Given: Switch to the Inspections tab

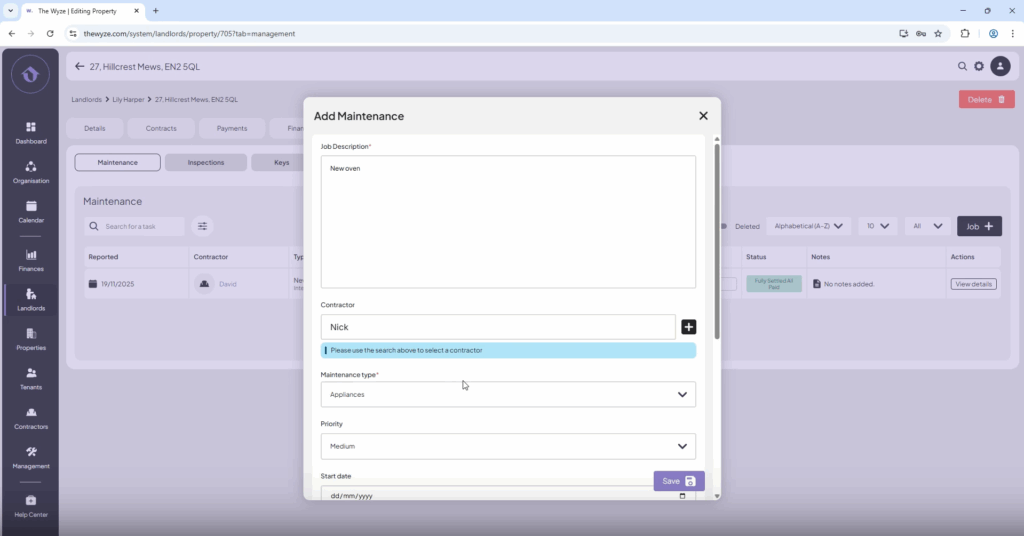Looking at the screenshot, I should click(205, 162).
